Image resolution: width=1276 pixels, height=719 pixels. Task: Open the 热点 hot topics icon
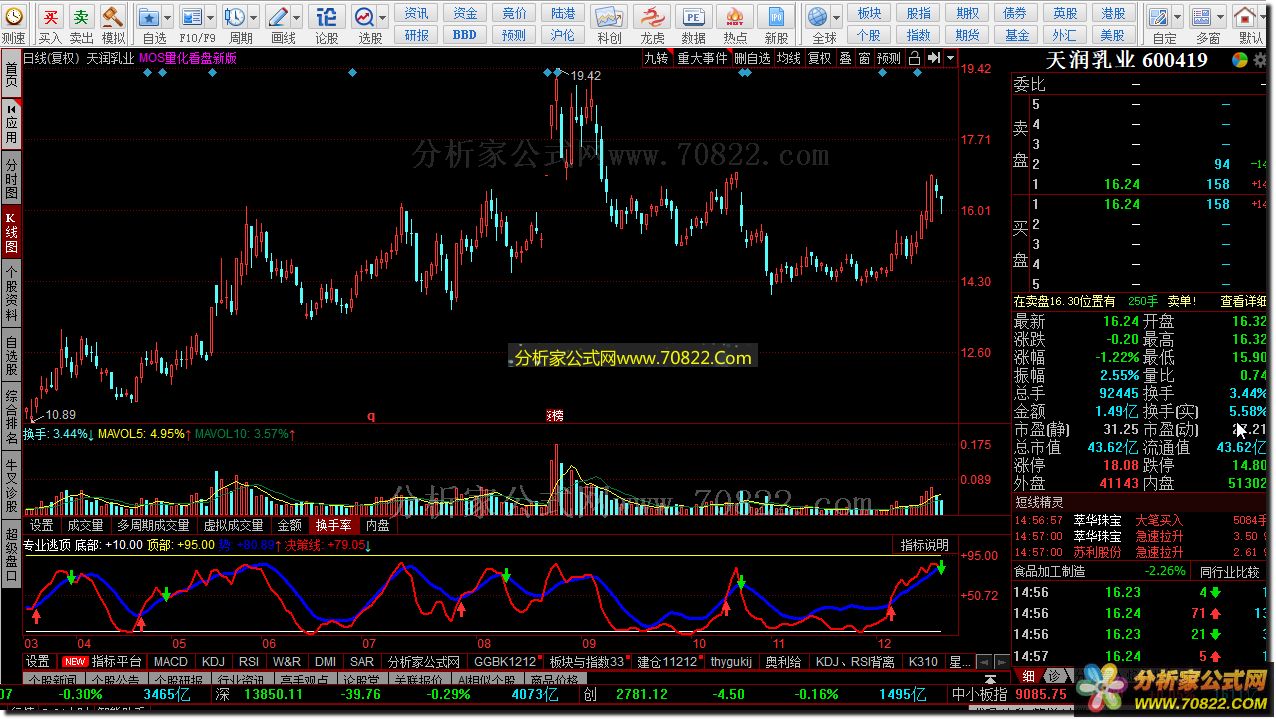click(735, 17)
